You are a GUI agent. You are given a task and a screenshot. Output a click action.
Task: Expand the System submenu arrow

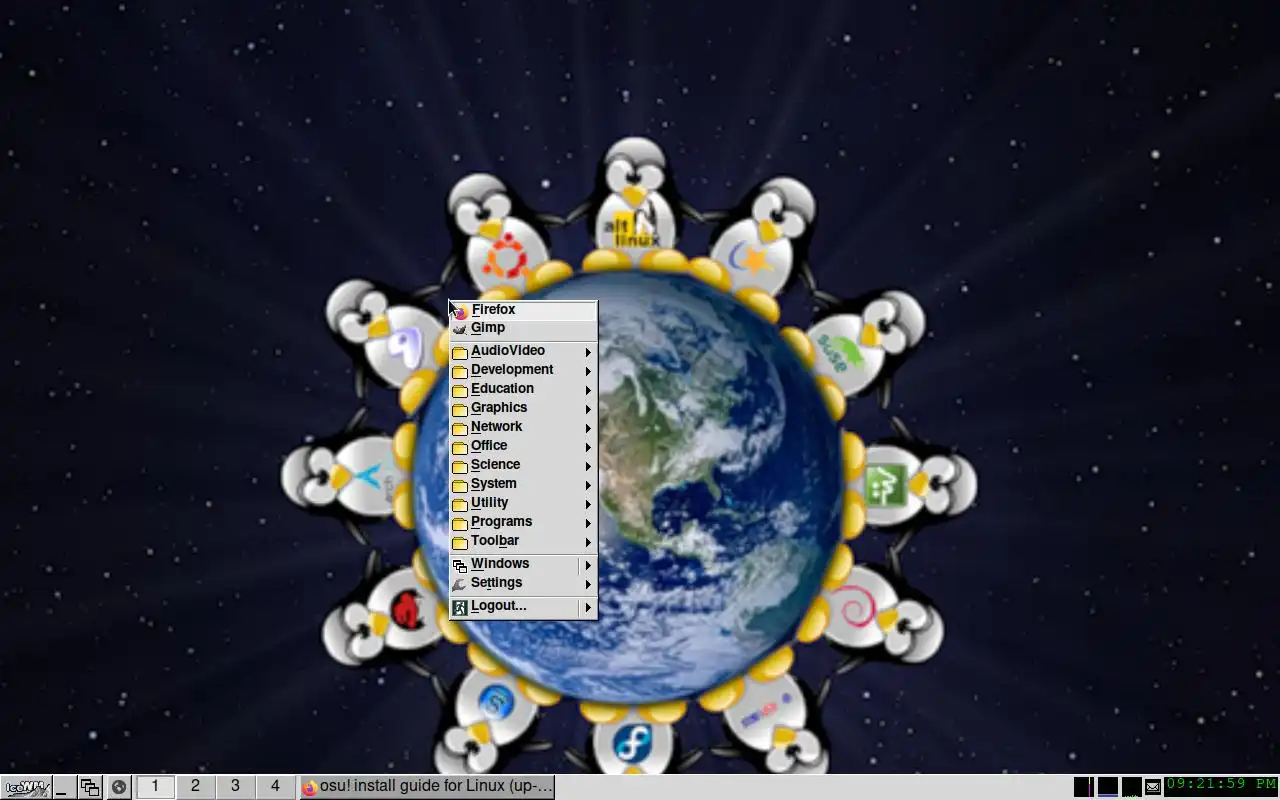(589, 485)
